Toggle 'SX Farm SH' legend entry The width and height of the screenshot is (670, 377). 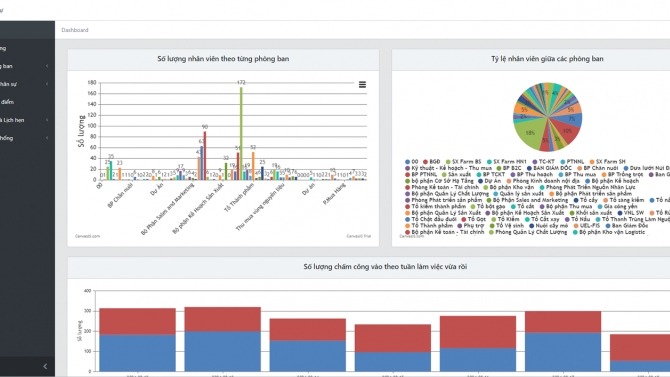click(x=607, y=162)
